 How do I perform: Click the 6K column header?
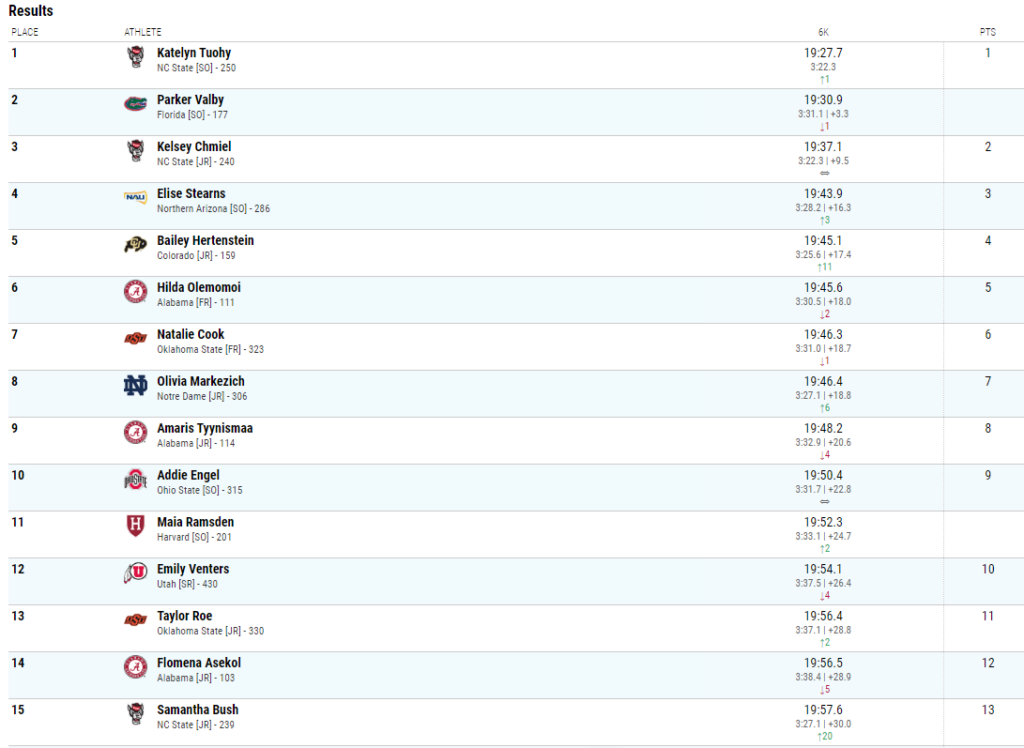click(x=823, y=32)
